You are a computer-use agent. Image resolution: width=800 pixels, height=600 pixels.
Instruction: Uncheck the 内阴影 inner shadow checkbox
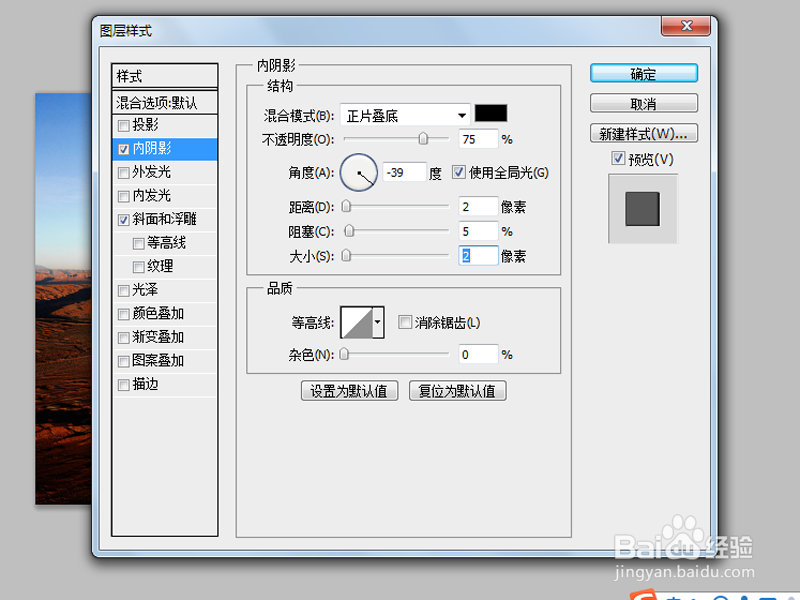(123, 149)
